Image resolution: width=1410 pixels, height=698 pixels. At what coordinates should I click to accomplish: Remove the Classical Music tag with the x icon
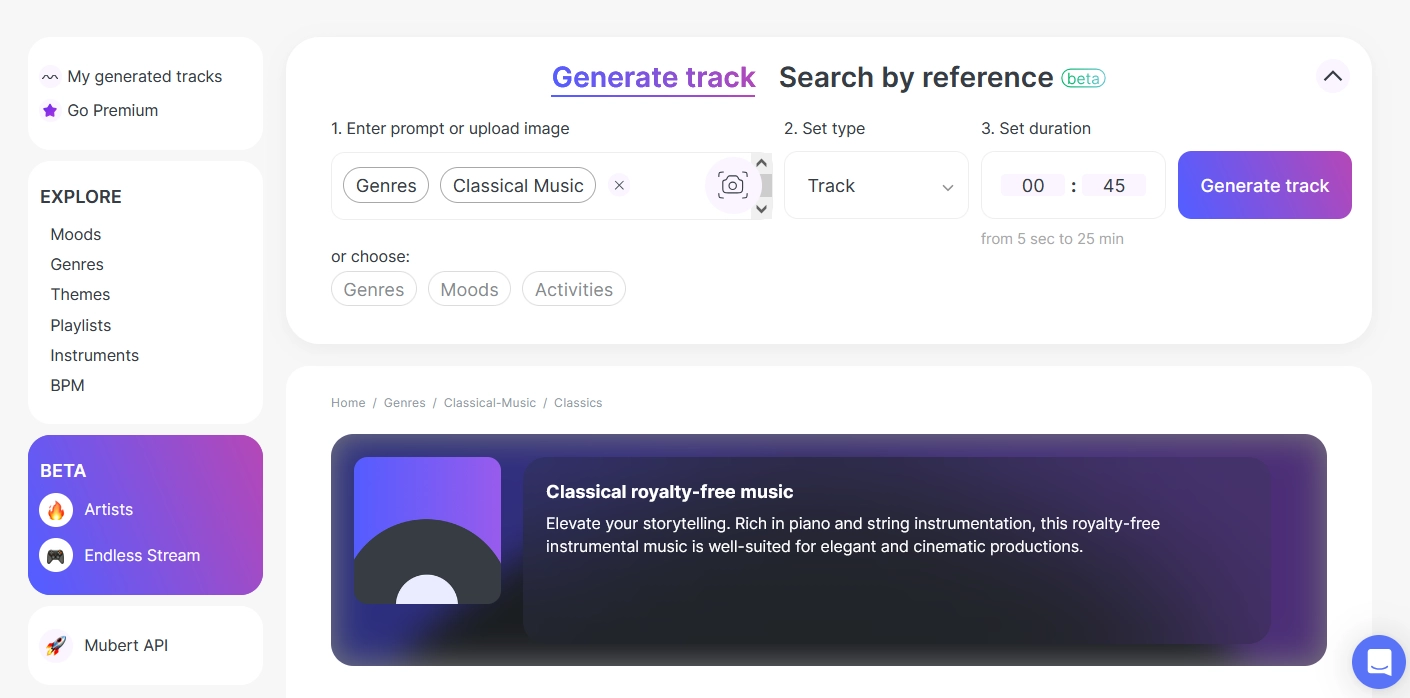(619, 185)
